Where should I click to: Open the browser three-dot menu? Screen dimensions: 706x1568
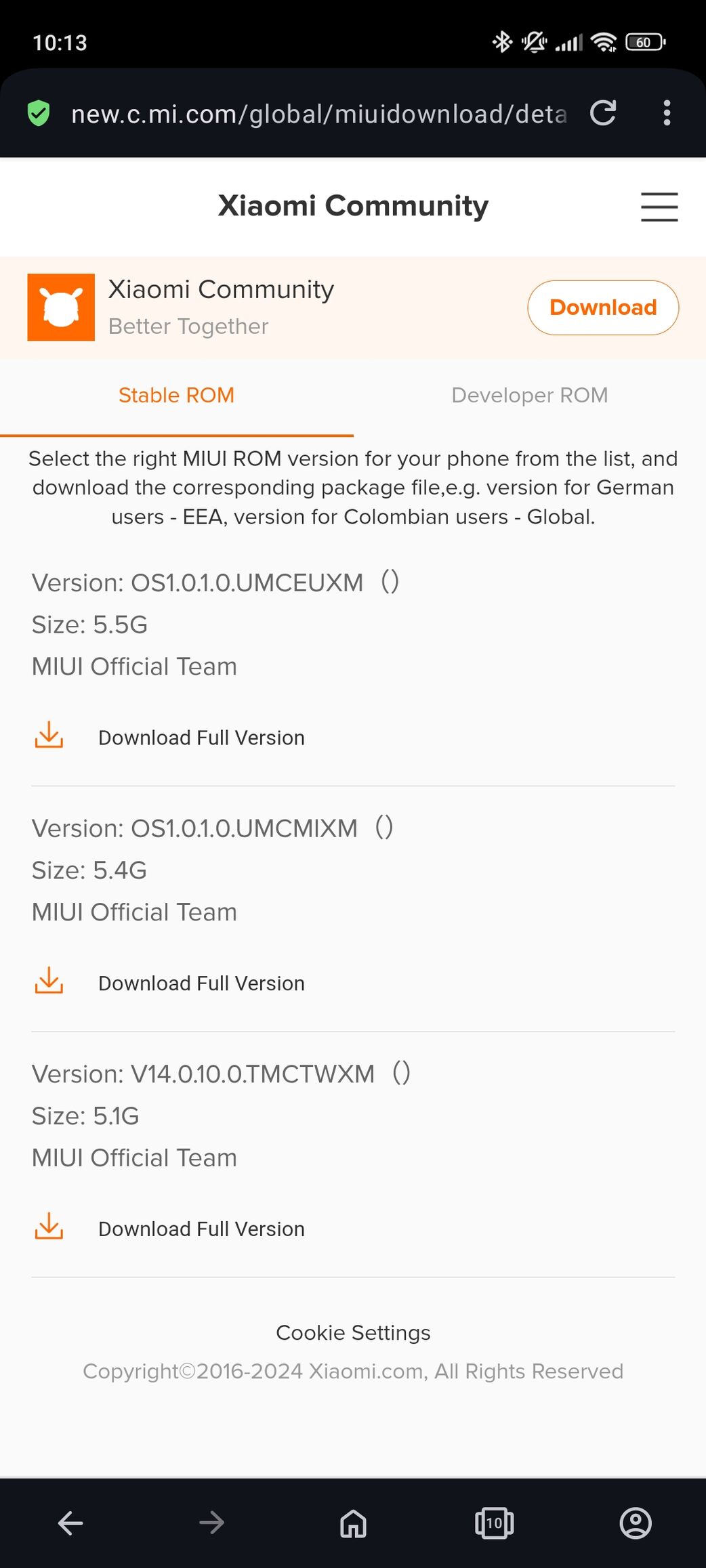[667, 113]
